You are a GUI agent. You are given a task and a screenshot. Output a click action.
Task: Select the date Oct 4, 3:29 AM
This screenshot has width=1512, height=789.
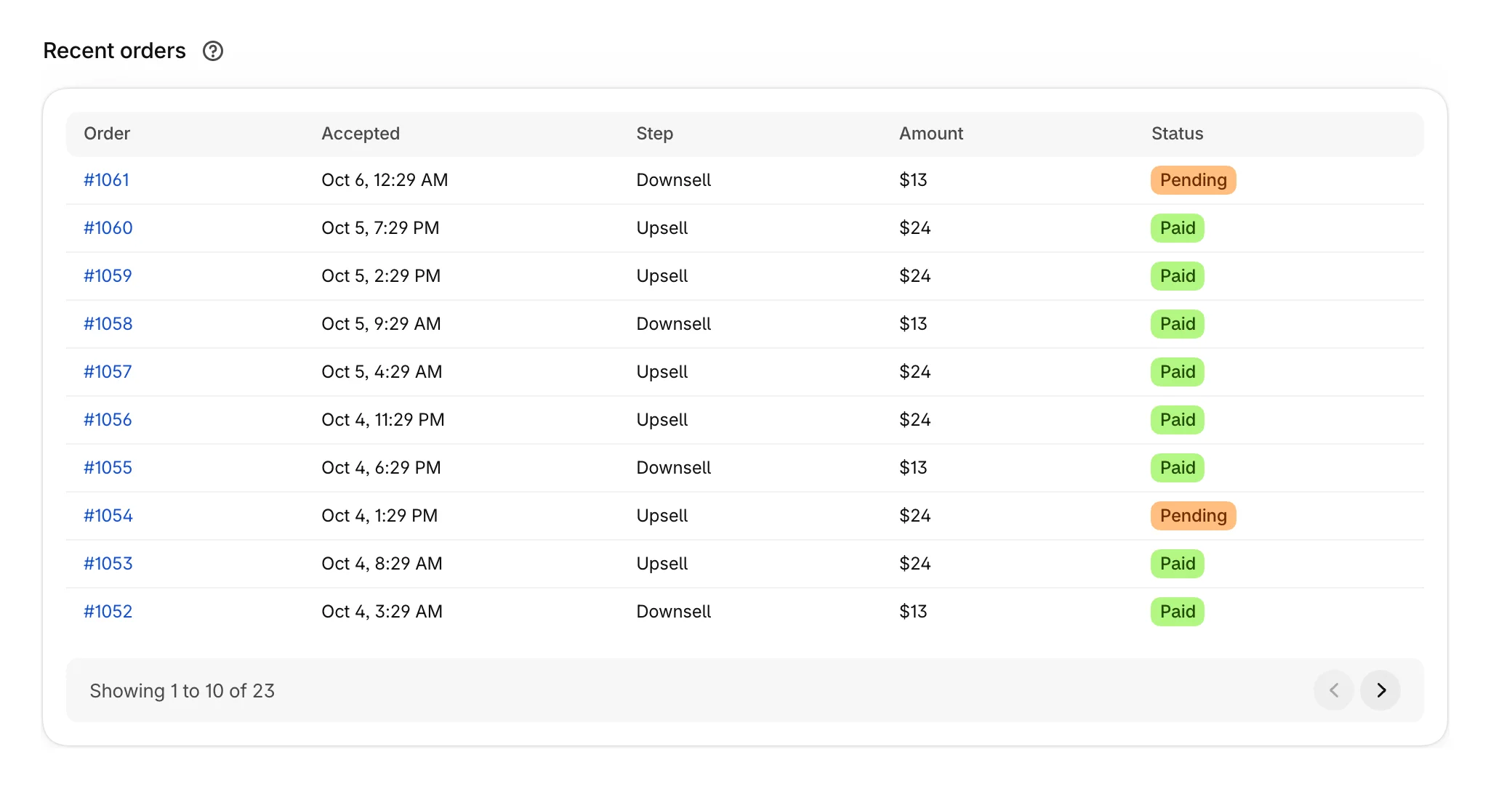point(382,612)
